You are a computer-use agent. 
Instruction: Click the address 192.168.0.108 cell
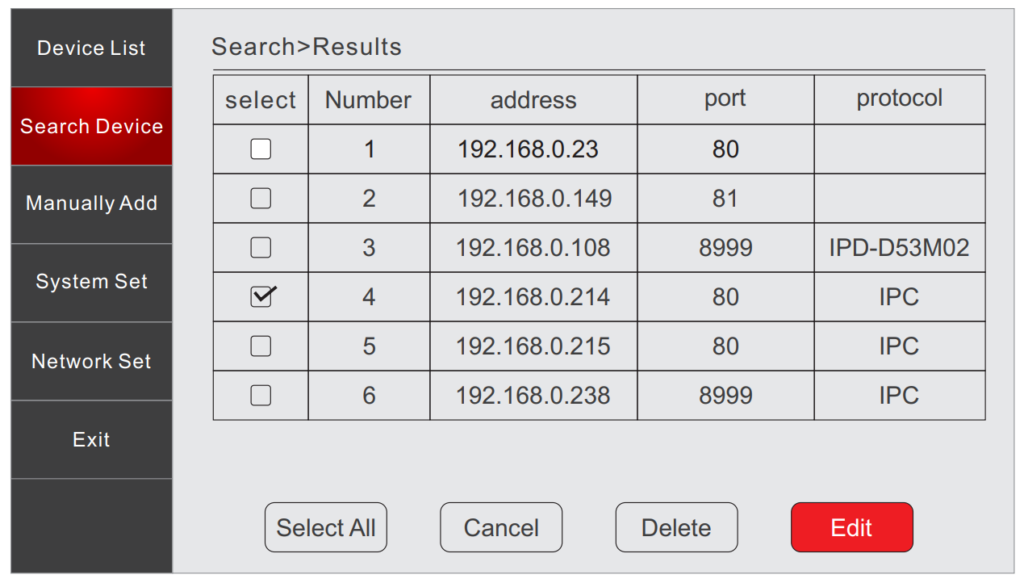point(533,248)
